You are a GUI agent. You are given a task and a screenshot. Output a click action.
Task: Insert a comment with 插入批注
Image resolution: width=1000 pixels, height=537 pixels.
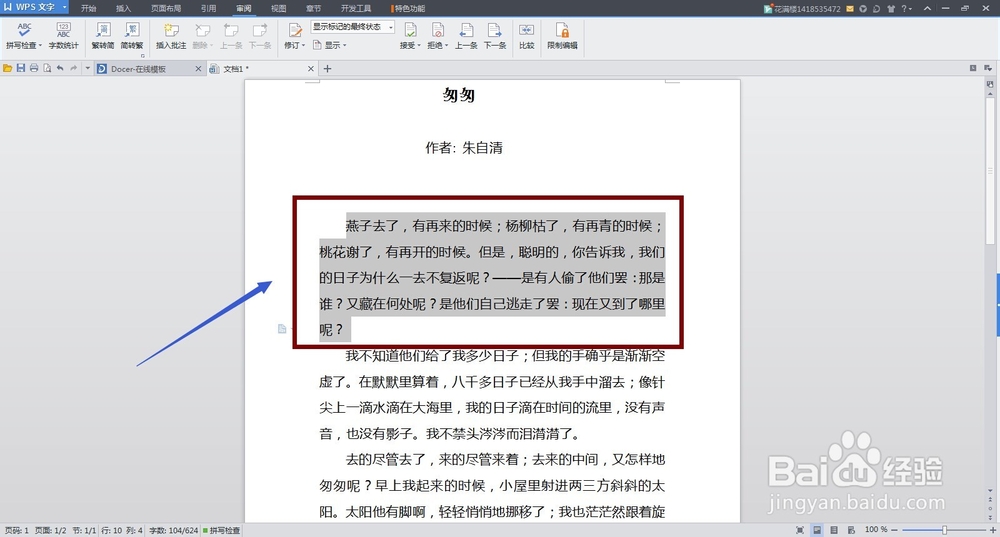(171, 36)
